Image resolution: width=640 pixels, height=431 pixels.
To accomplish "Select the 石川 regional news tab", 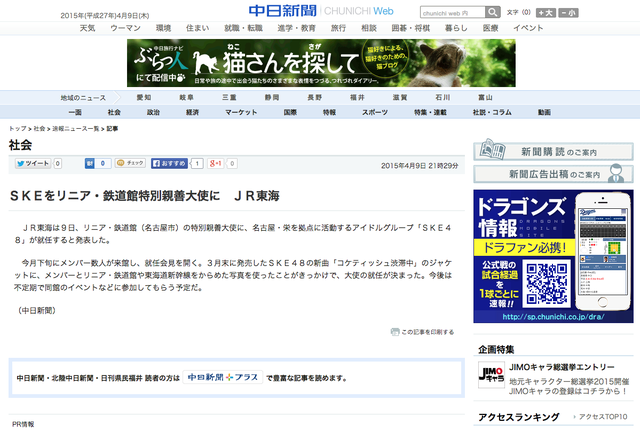I will pos(443,98).
